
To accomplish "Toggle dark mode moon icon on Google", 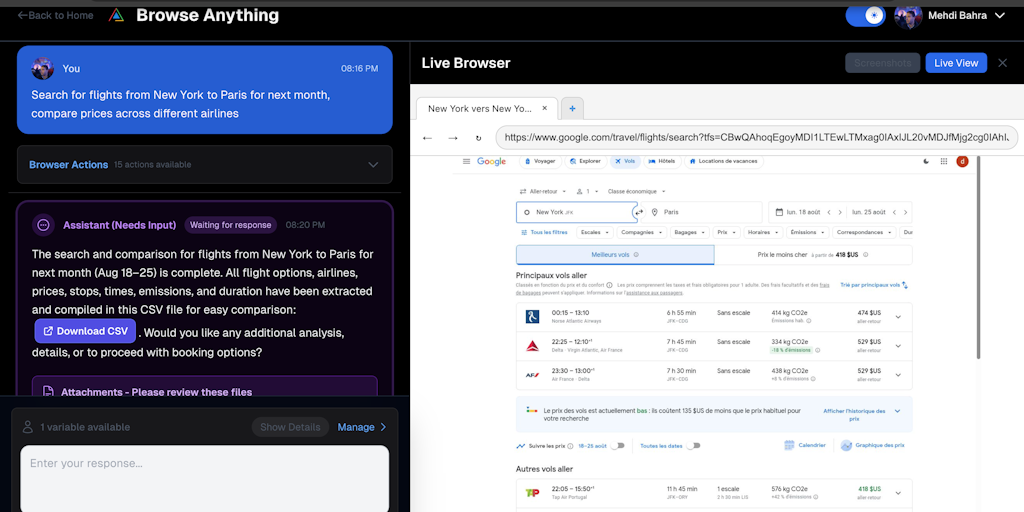I will 926,161.
